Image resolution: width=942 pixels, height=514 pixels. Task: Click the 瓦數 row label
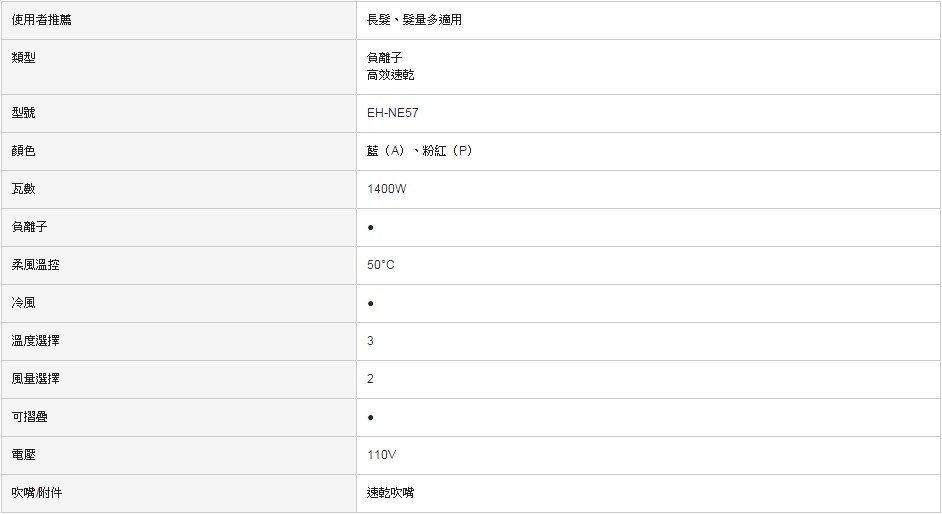[23, 189]
